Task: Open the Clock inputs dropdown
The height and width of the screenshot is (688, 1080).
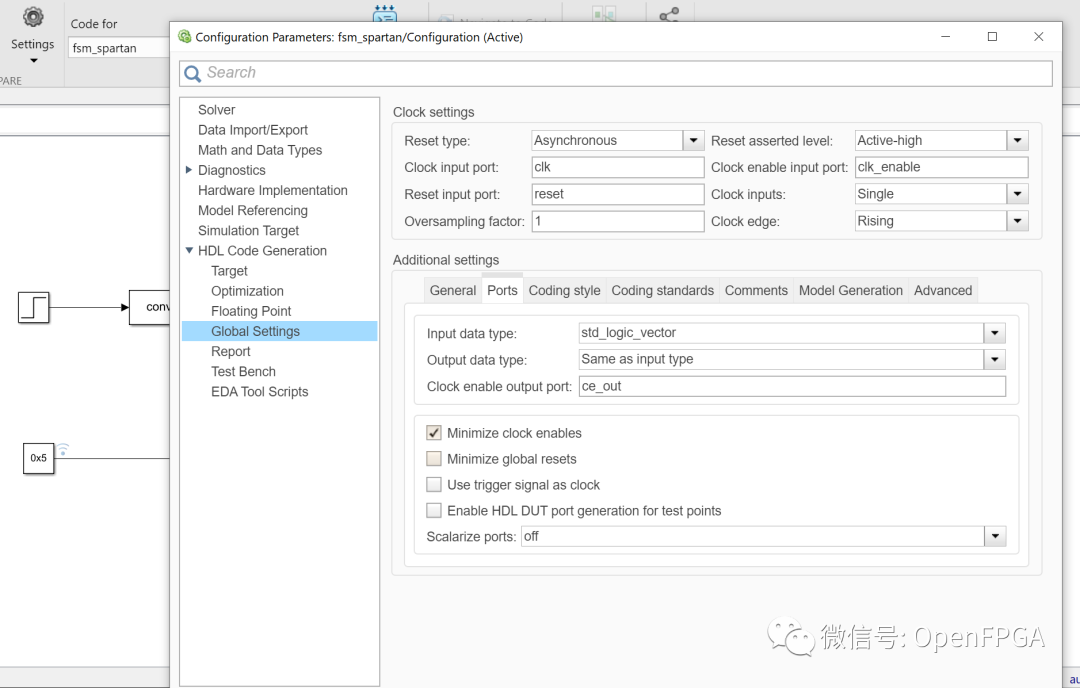Action: (1017, 194)
